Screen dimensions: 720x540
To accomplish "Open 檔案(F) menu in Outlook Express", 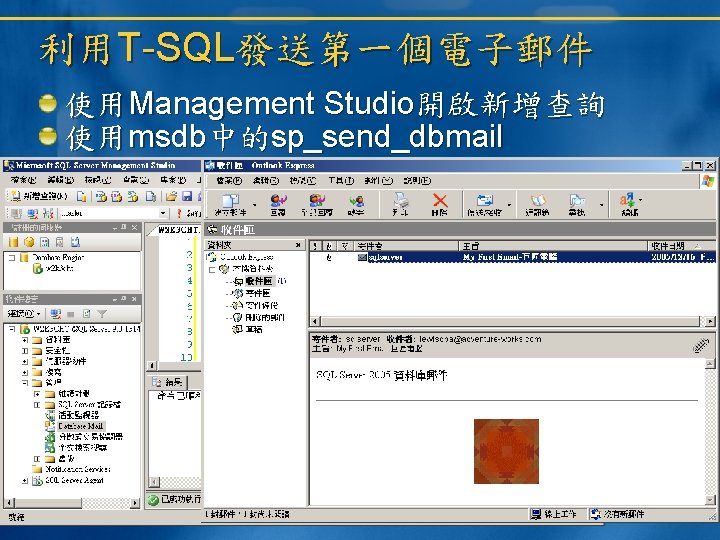I will pyautogui.click(x=229, y=180).
